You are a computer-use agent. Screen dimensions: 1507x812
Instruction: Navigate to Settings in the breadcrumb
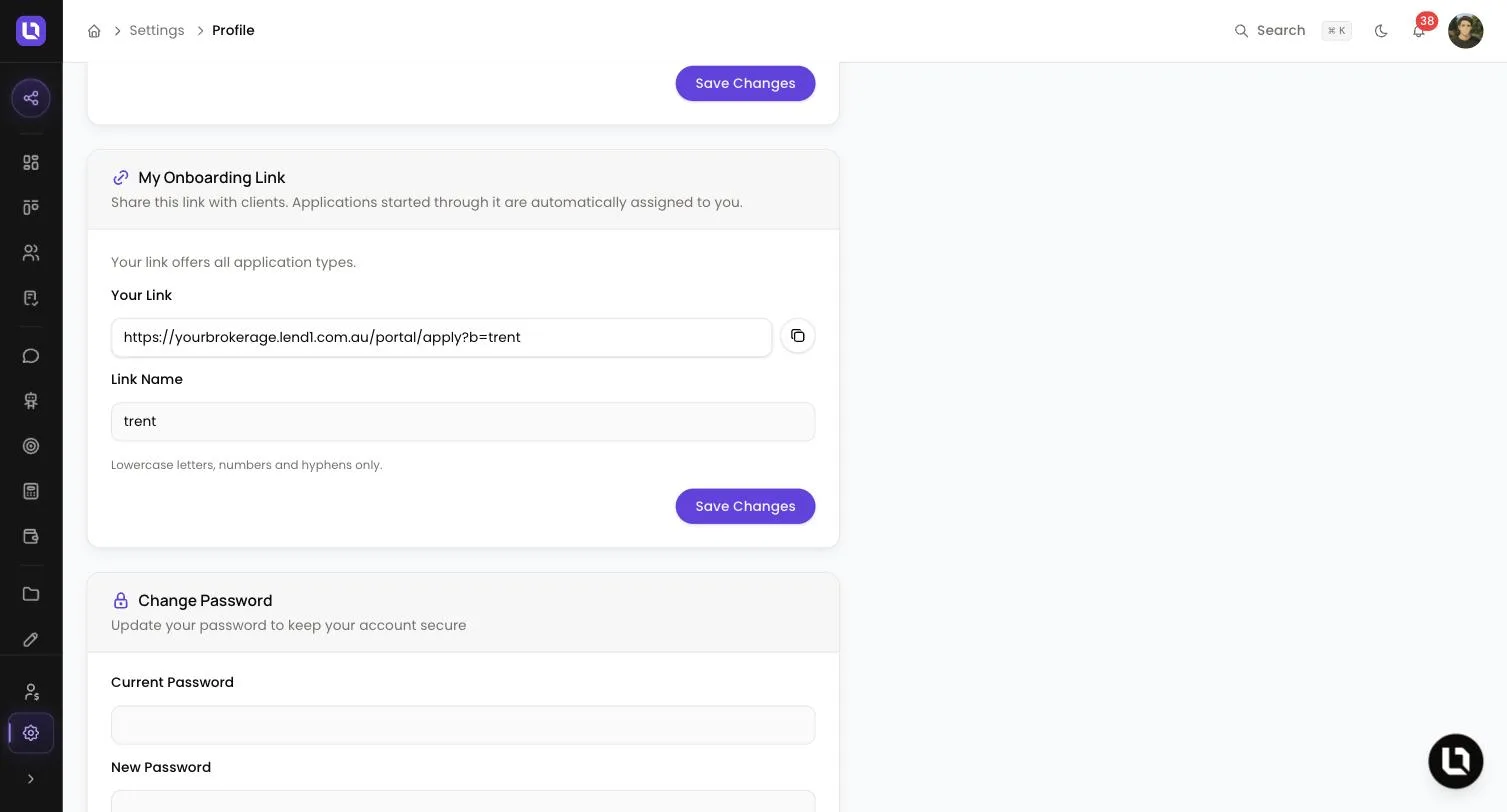pyautogui.click(x=157, y=31)
